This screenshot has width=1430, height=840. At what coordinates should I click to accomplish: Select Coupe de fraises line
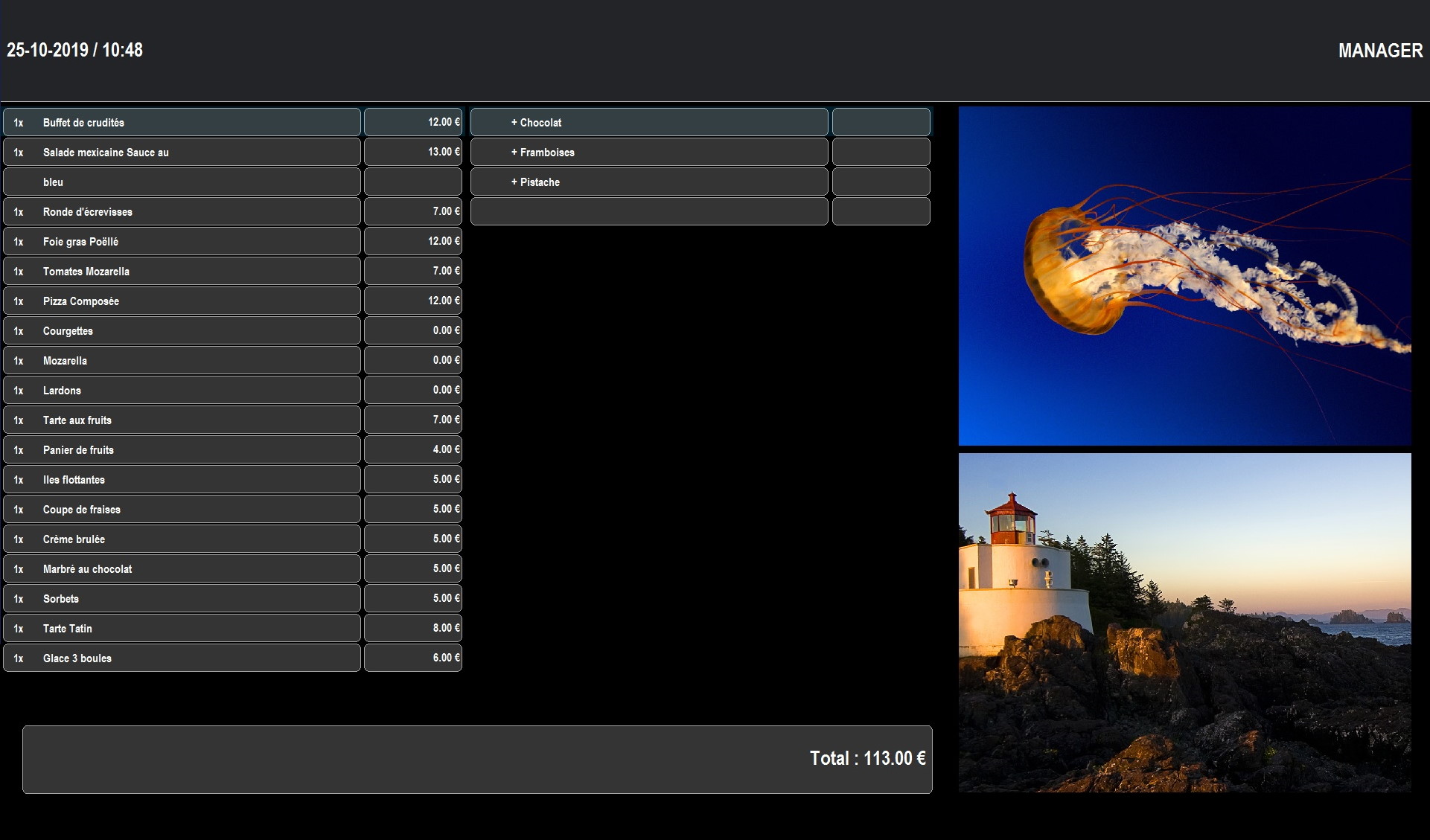click(x=182, y=509)
